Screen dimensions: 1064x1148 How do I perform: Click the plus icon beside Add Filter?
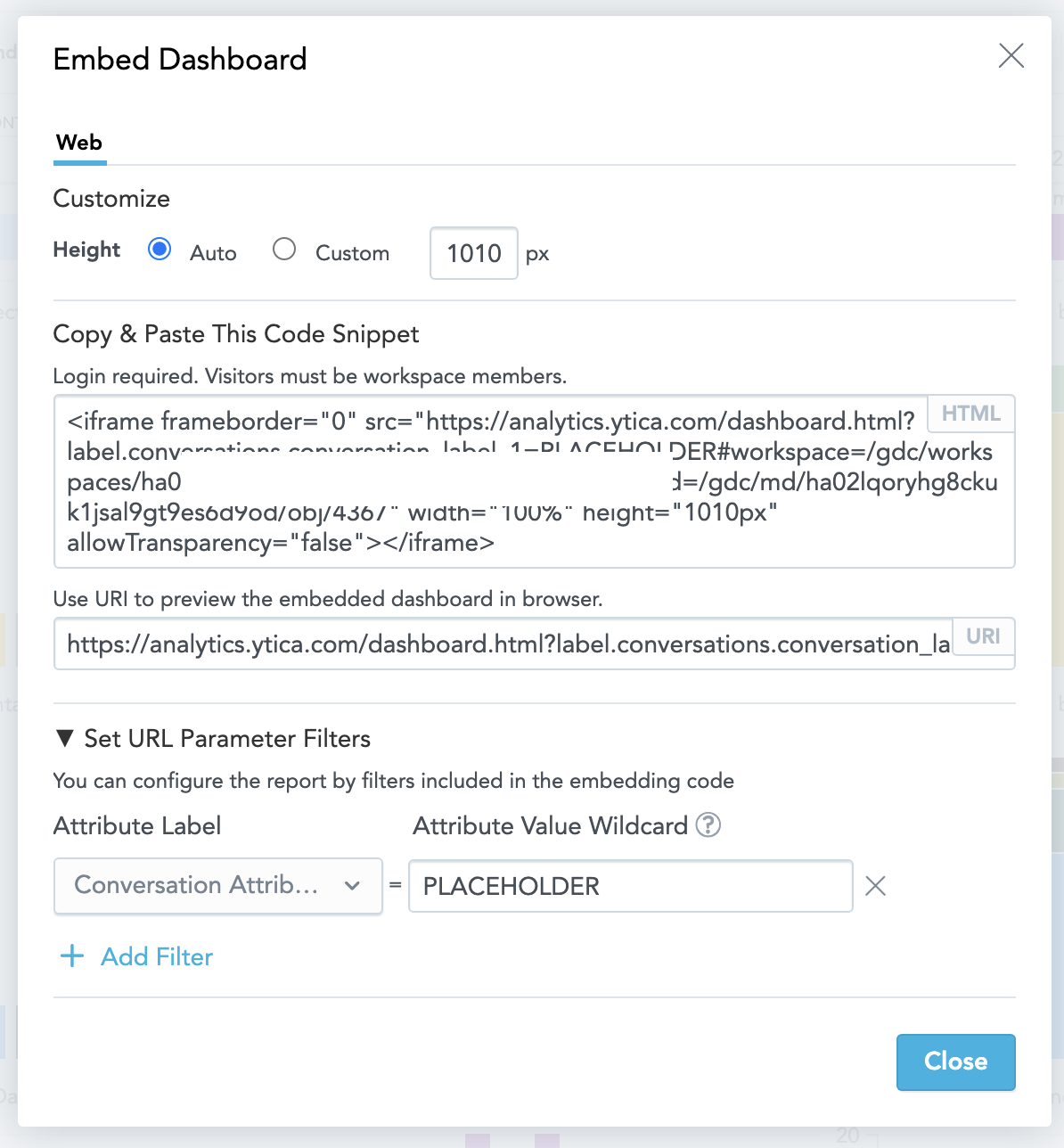[x=72, y=956]
